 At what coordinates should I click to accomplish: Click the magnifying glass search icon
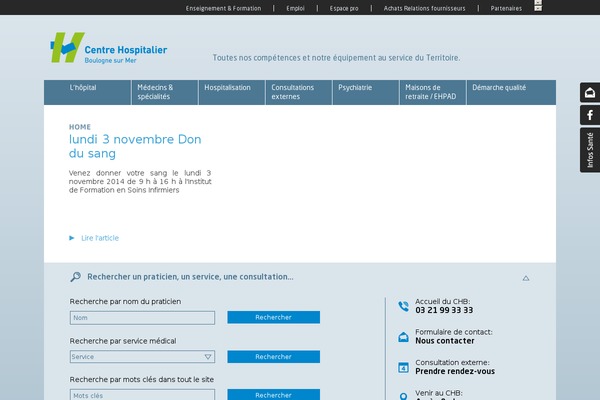pos(75,277)
